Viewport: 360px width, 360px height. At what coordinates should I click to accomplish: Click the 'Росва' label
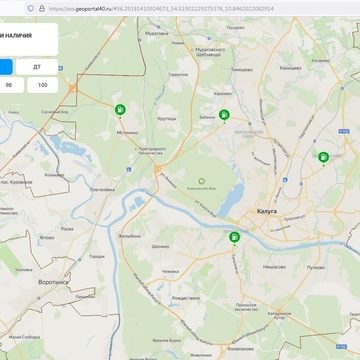67,229
